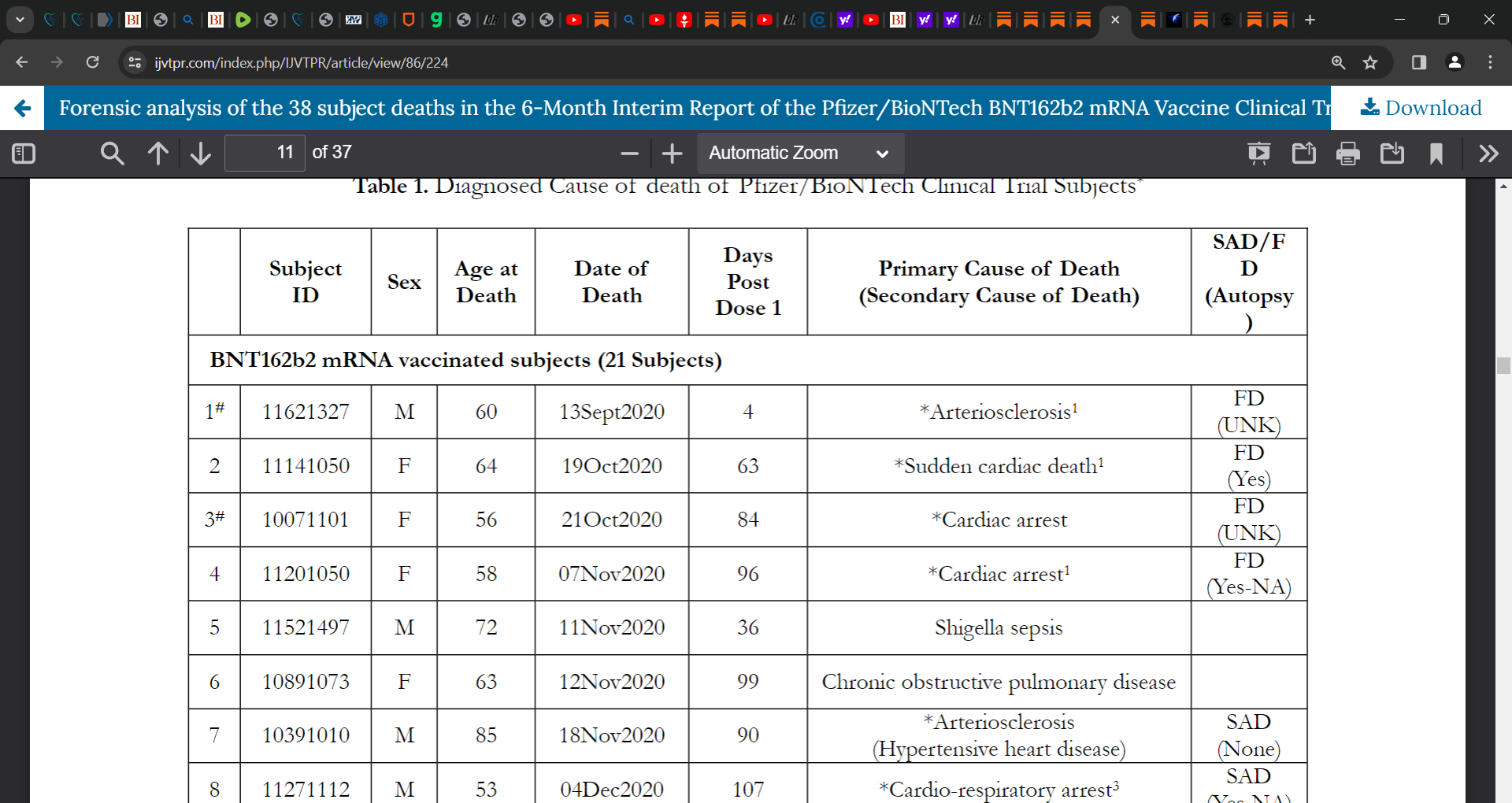Click the text Shigella sepsis
The height and width of the screenshot is (803, 1512).
tap(999, 627)
